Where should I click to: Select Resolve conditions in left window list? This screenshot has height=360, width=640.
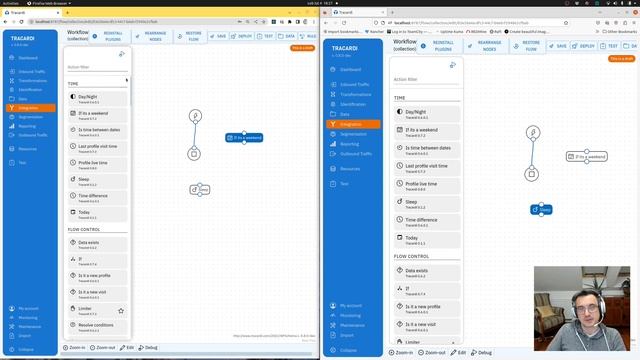pyautogui.click(x=98, y=327)
